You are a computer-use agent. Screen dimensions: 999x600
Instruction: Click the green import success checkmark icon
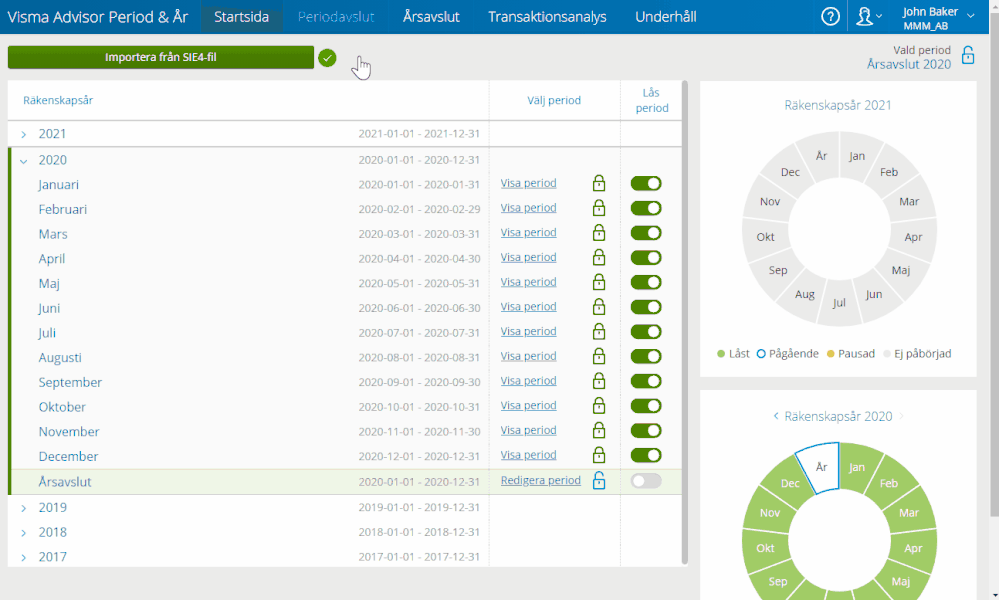click(327, 58)
